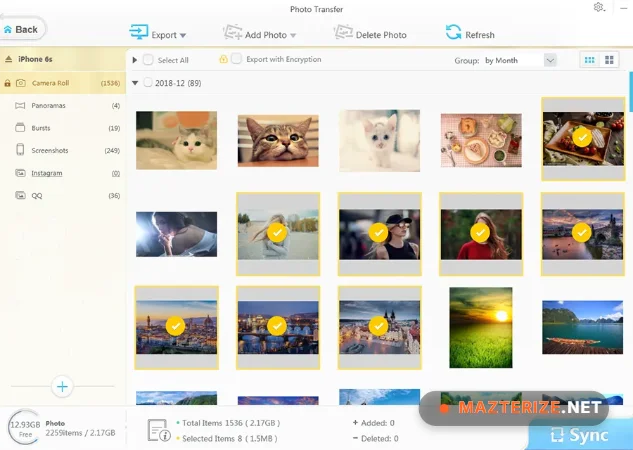
Task: Deselect the Florence cityscape photo
Action: [x=176, y=326]
